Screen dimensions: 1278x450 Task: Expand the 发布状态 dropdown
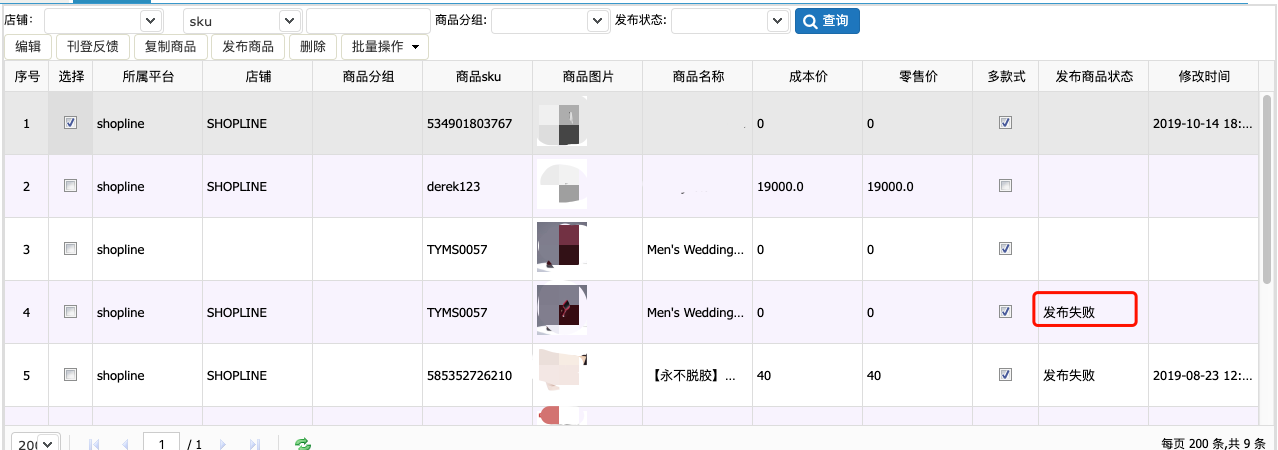tap(731, 20)
